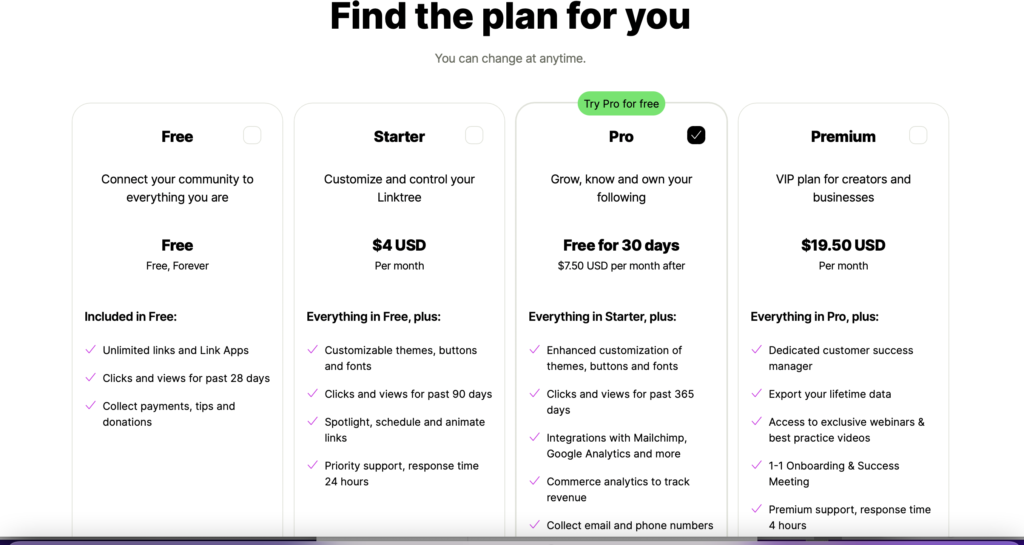The image size is (1024, 545).
Task: Click the "$4 USD" Starter price
Action: [x=399, y=245]
